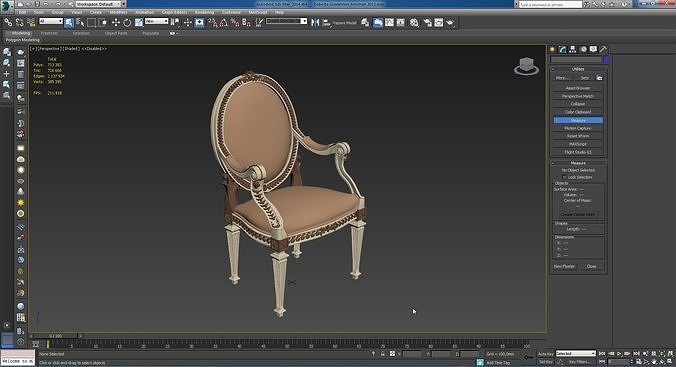Switch to the Freeform ribbon tab
The width and height of the screenshot is (676, 367).
[49, 33]
